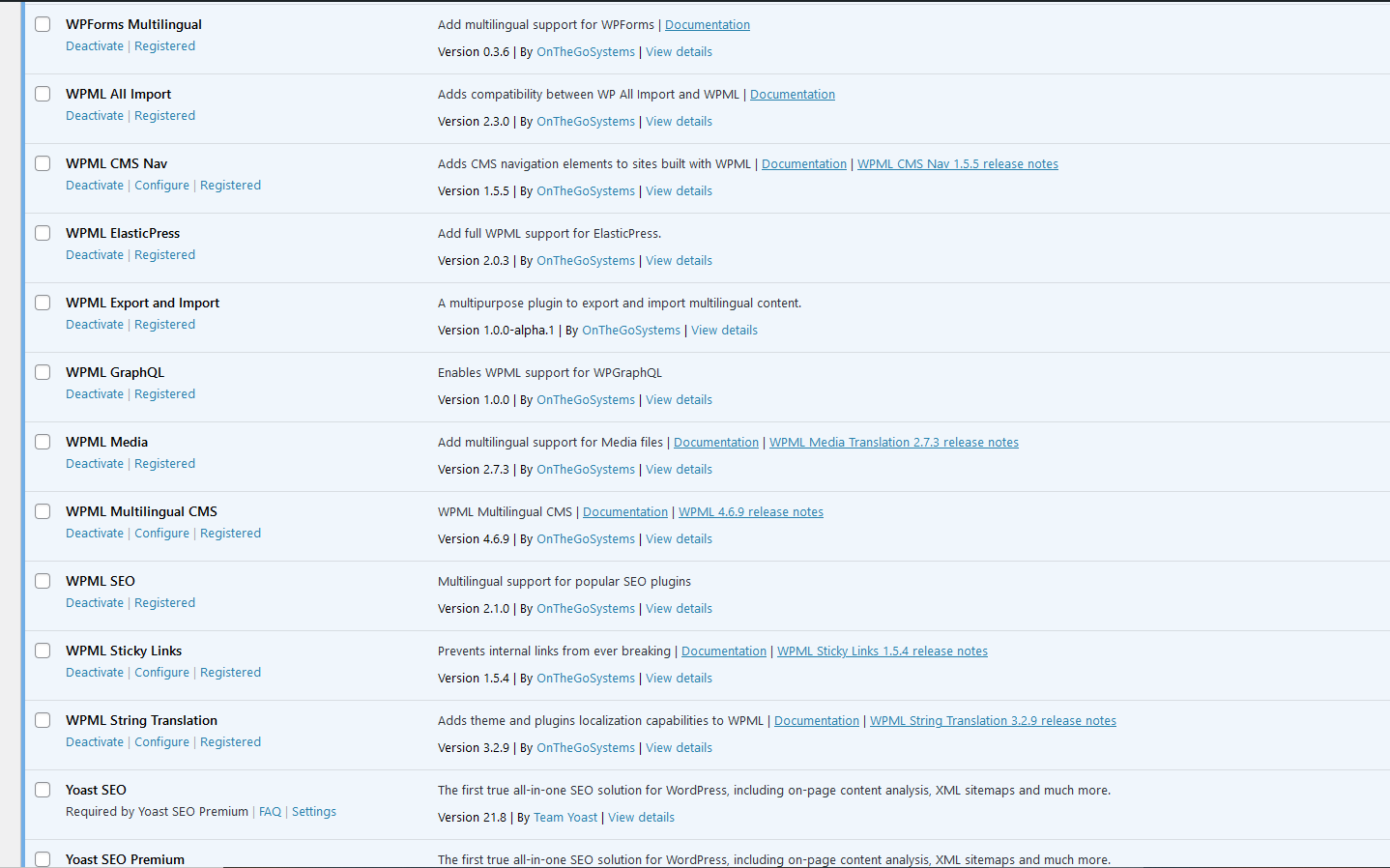Select the WPML Sticky Links checkbox
This screenshot has width=1390, height=868.
(43, 651)
